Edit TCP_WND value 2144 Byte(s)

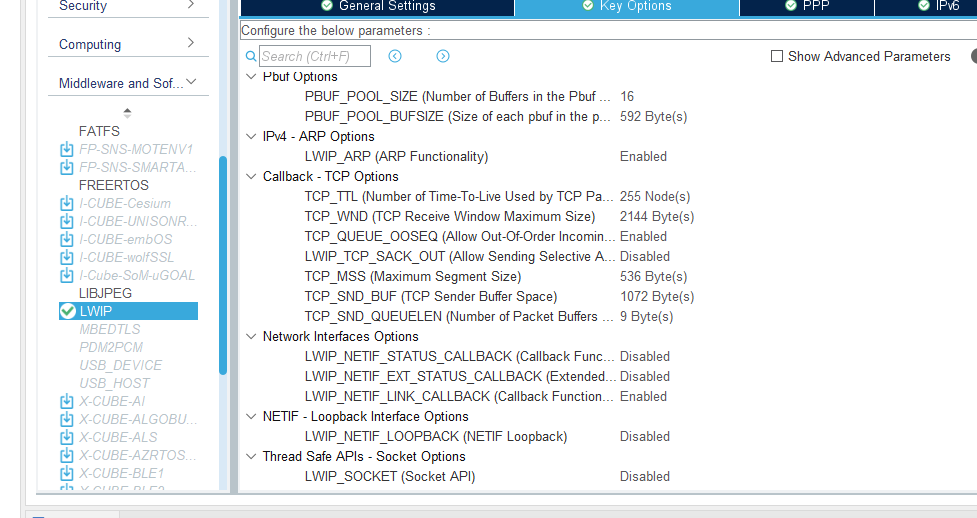(657, 216)
